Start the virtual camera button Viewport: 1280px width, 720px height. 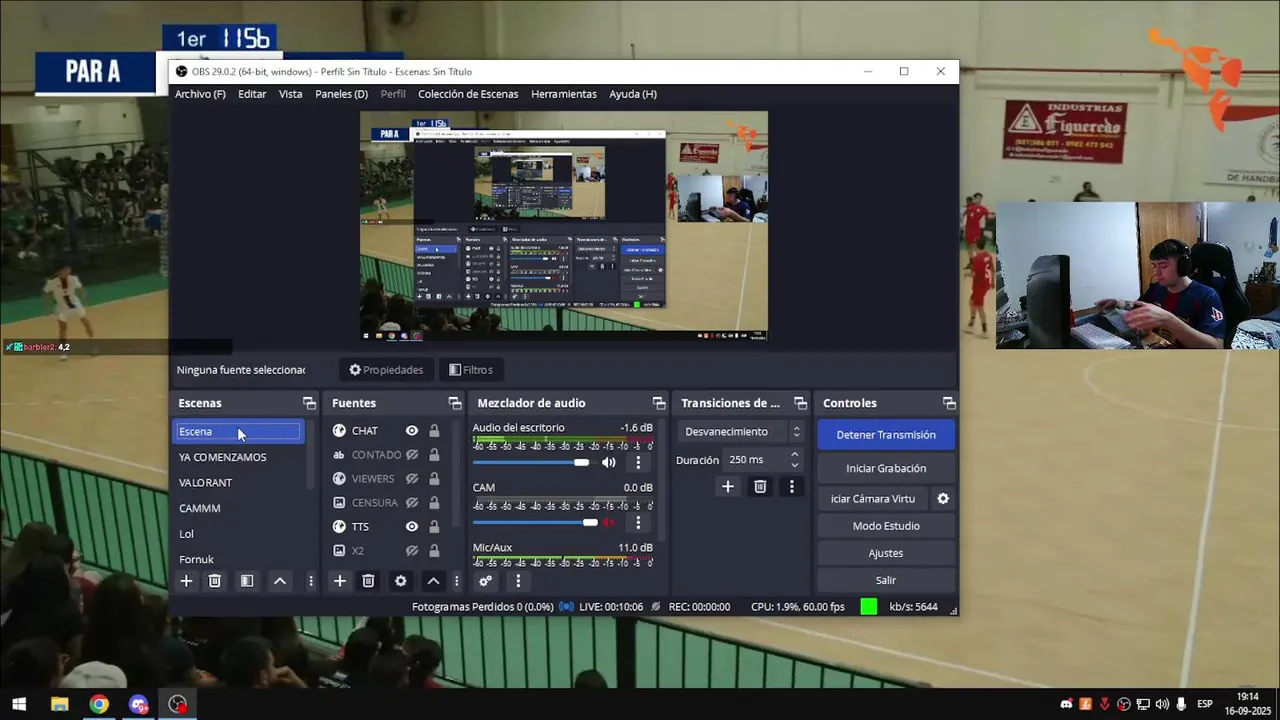tap(872, 498)
